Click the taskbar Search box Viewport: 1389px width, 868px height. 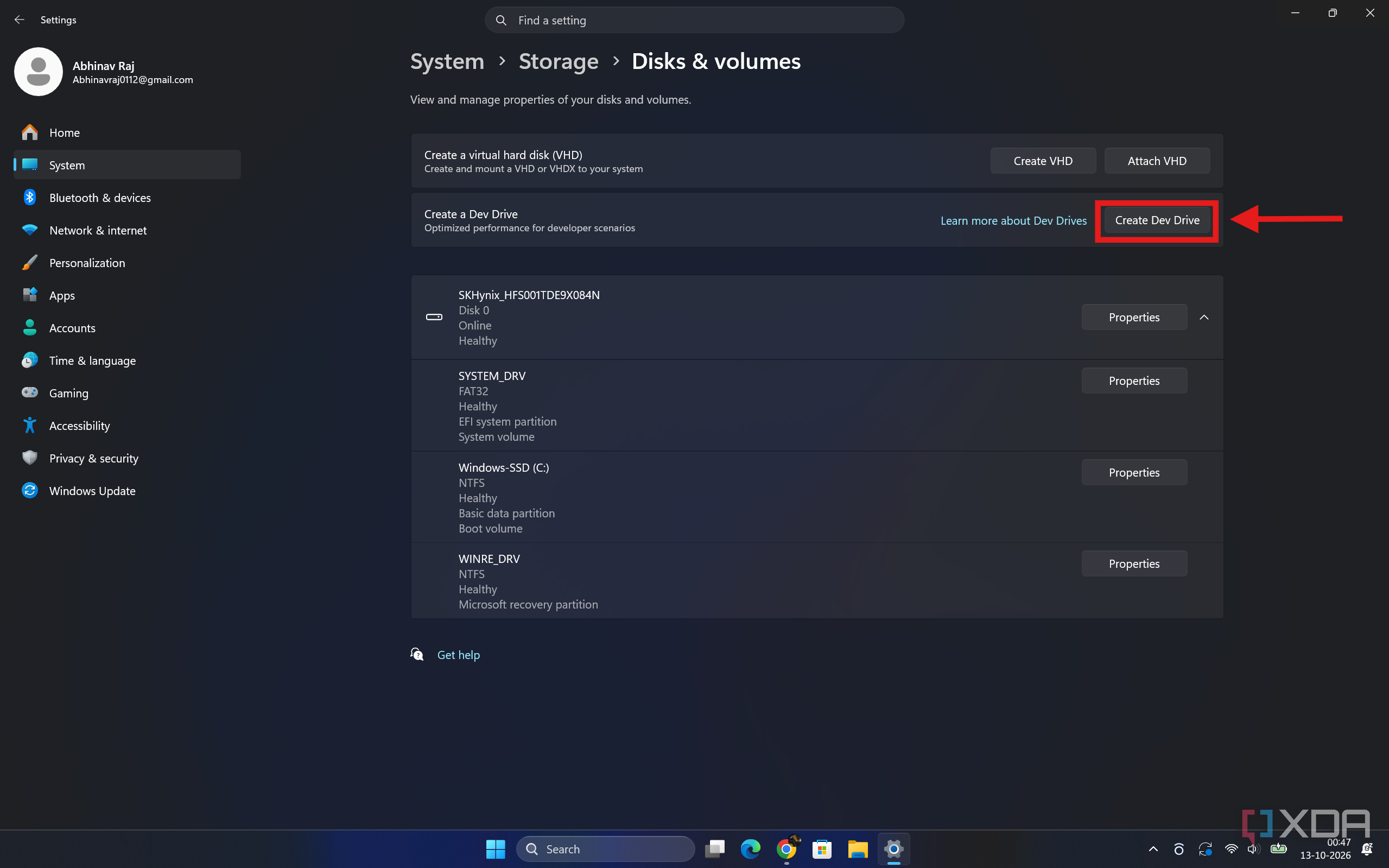point(606,849)
